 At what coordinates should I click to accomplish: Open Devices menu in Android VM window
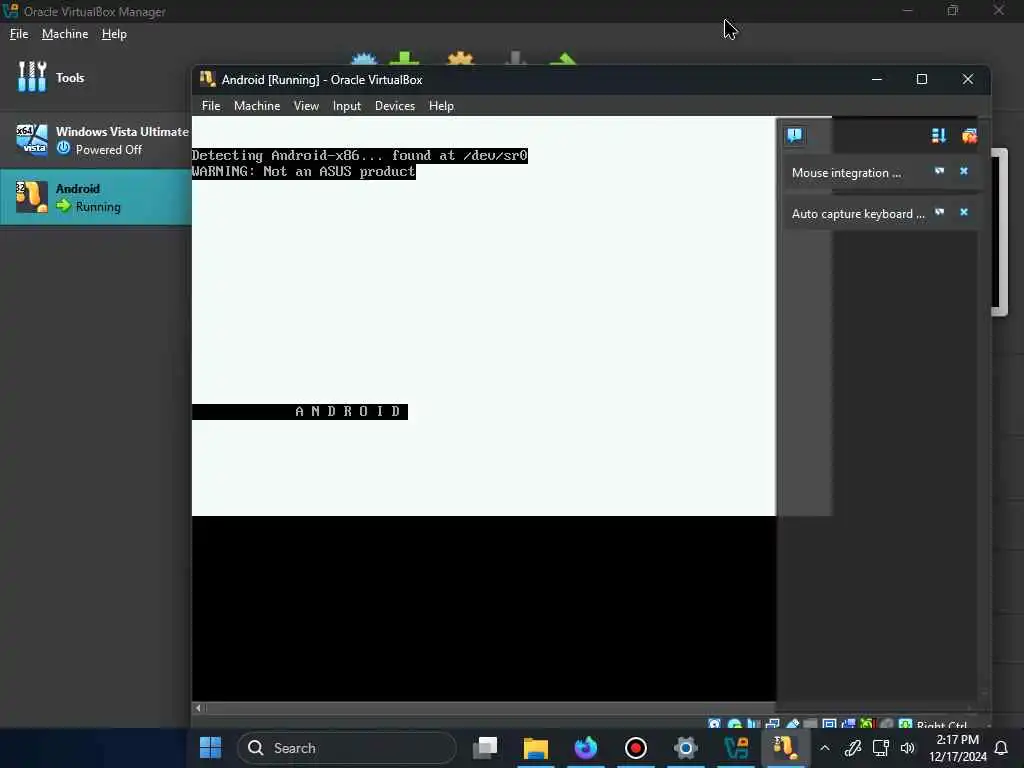click(x=395, y=106)
